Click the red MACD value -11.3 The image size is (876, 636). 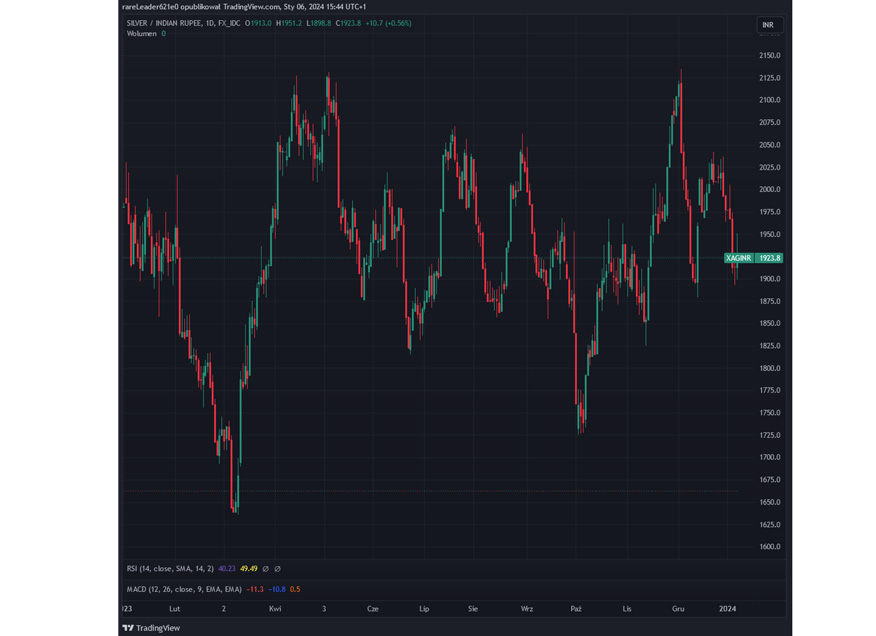point(255,589)
